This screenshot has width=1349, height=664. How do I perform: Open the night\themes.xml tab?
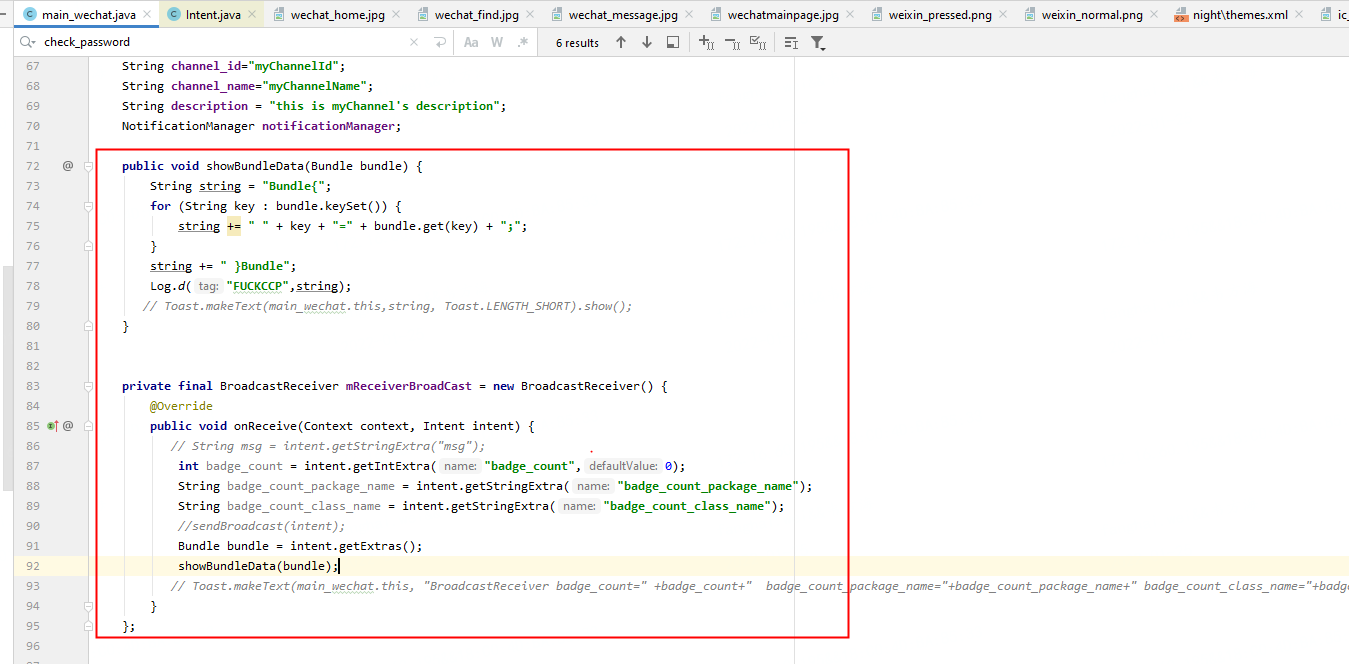coord(1240,15)
